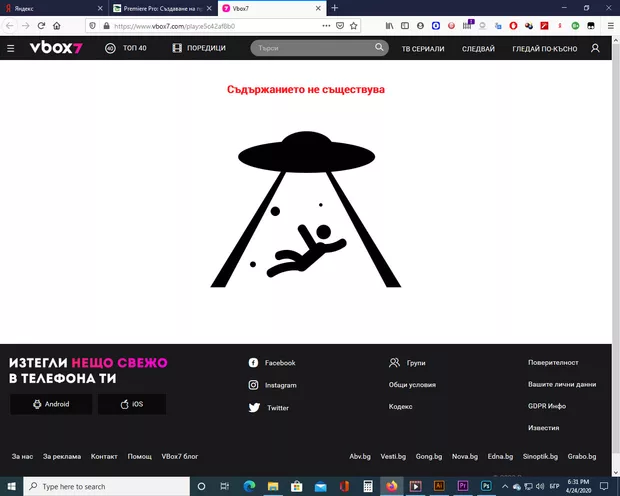Click the Opera extension icon
Image resolution: width=620 pixels, height=496 pixels.
pyautogui.click(x=513, y=26)
